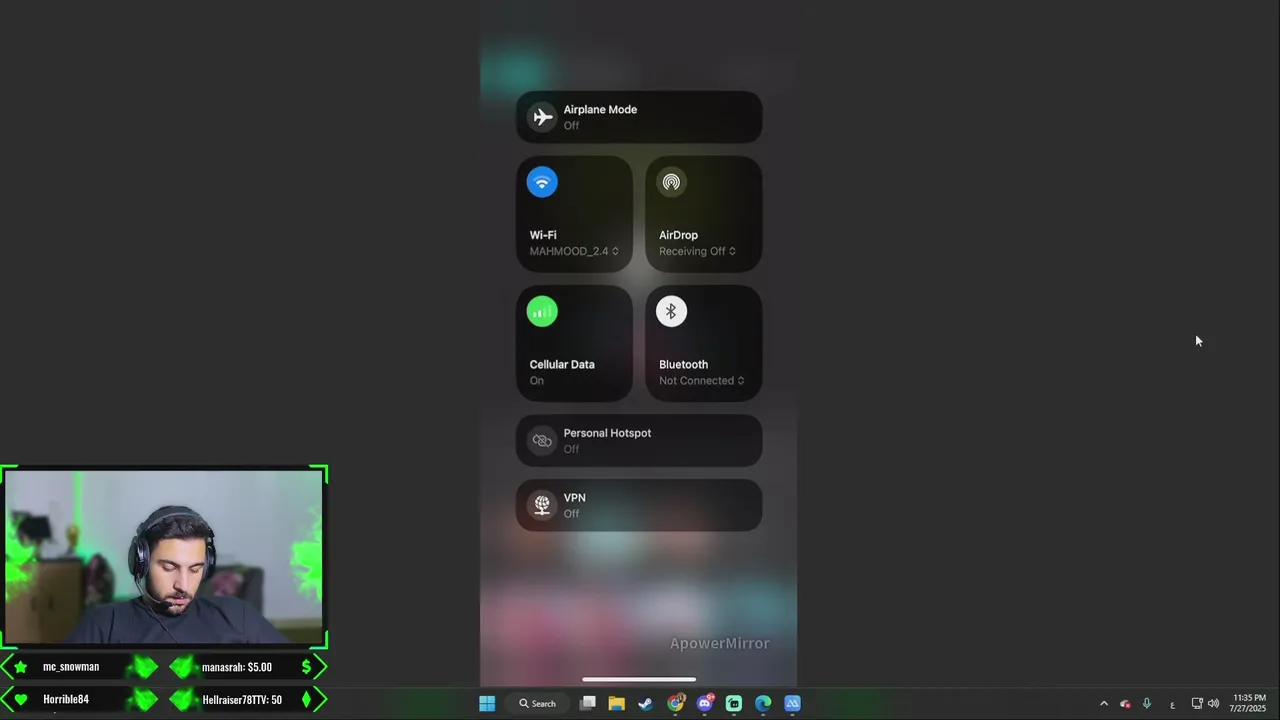Viewport: 1280px width, 720px height.
Task: Turn on the VPN icon
Action: 542,505
